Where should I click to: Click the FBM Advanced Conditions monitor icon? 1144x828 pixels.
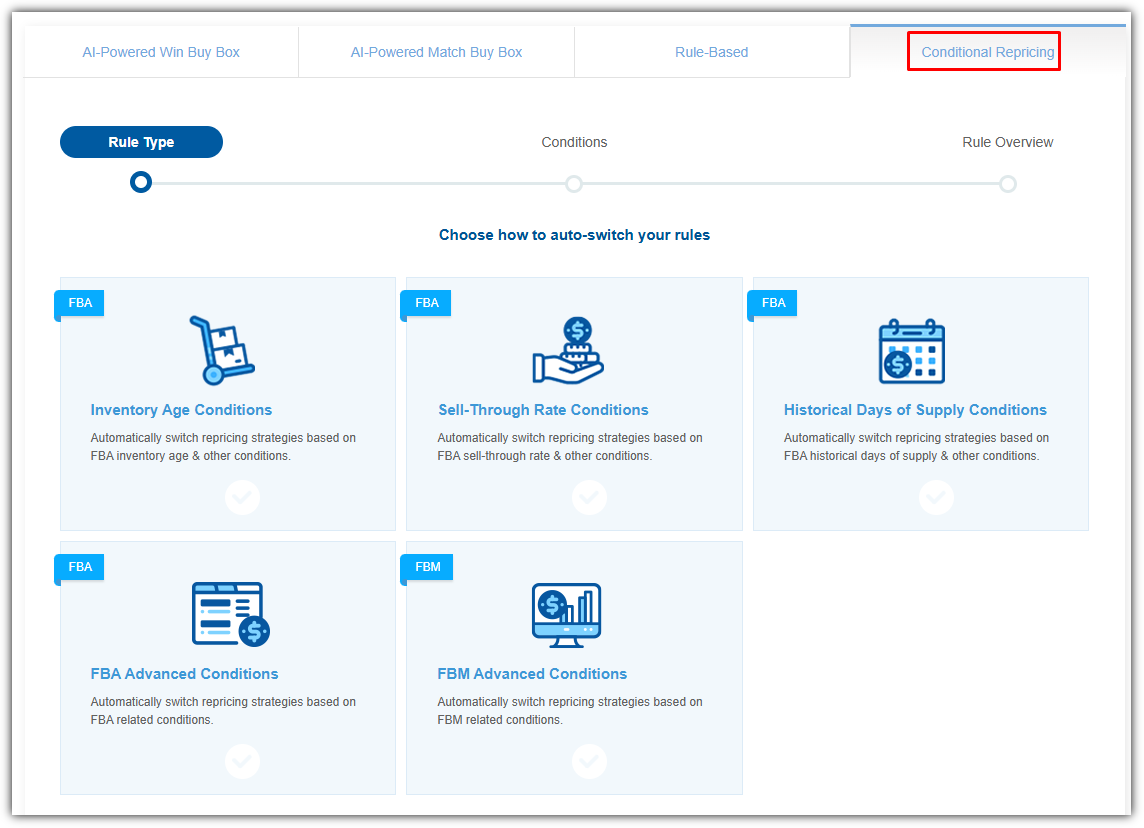click(x=567, y=615)
